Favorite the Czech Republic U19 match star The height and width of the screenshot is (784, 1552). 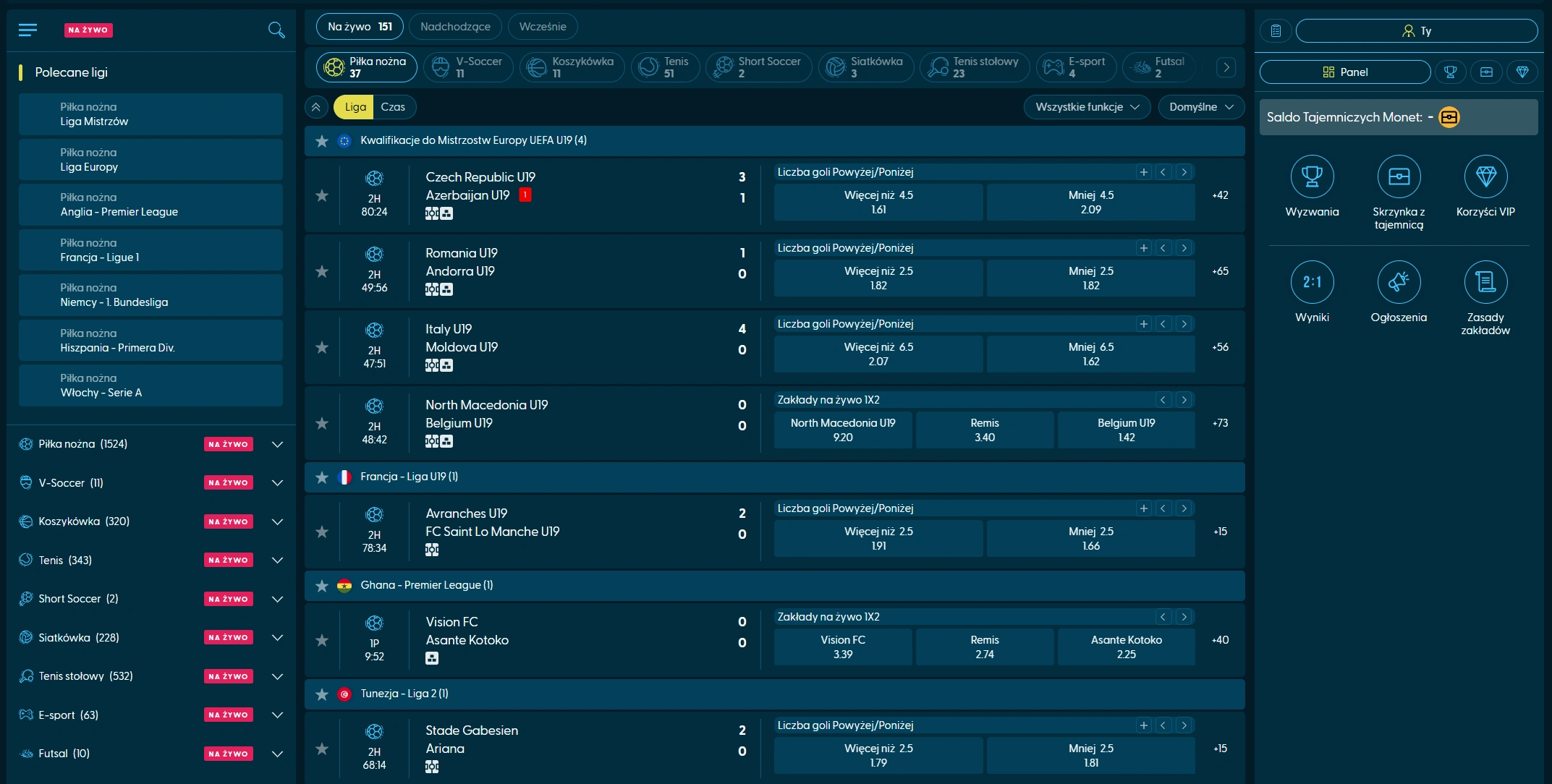322,195
